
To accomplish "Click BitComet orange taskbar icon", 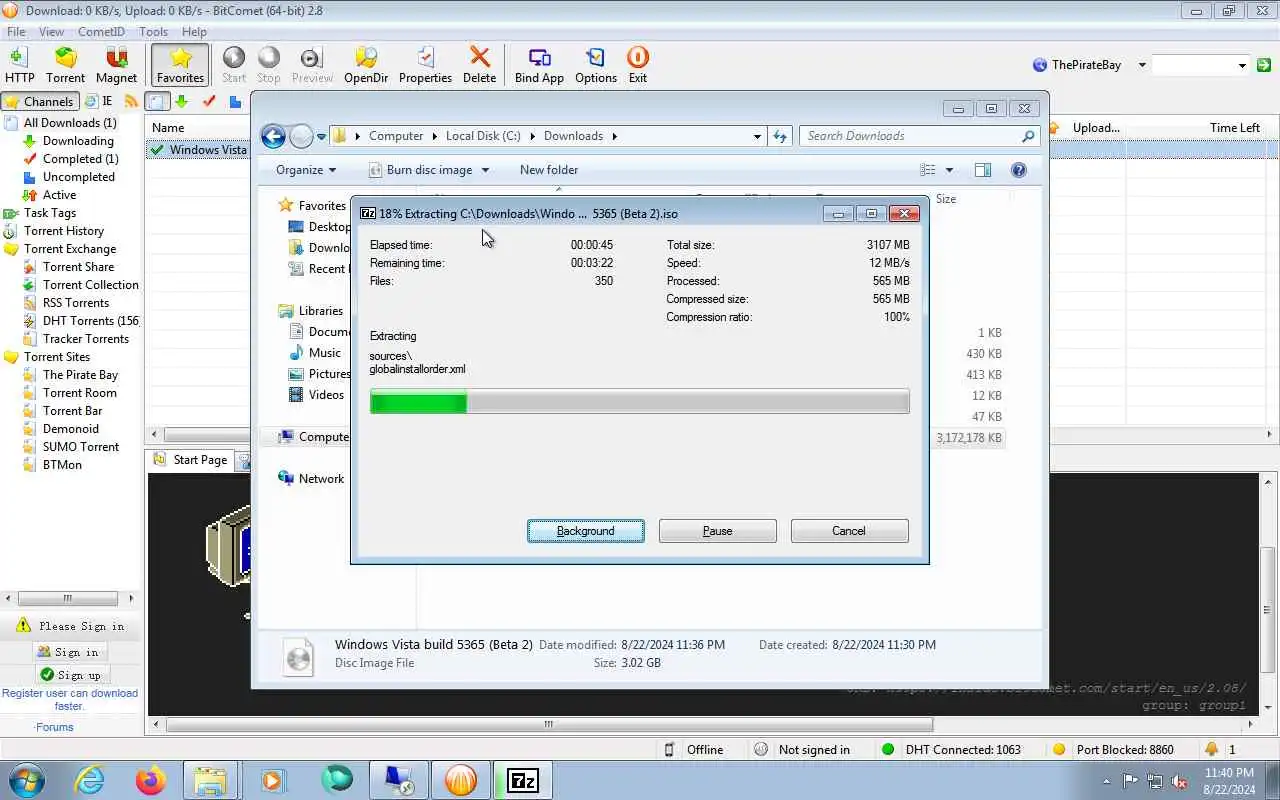I will click(461, 780).
